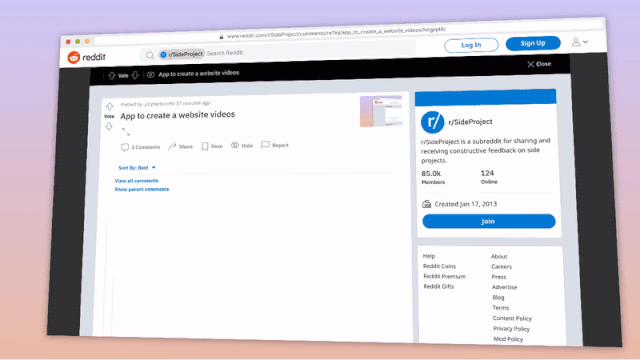The height and width of the screenshot is (360, 640).
Task: Expand the post using the arrows icon
Action: click(x=126, y=131)
